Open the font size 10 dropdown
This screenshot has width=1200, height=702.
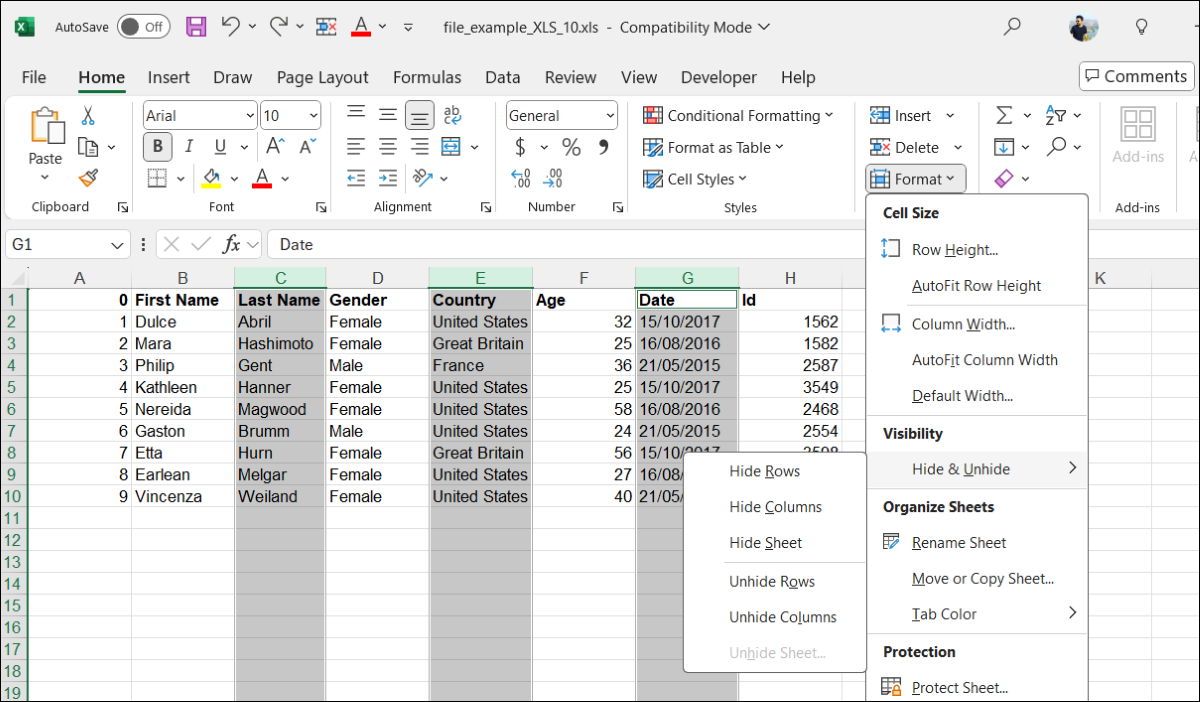(x=313, y=116)
